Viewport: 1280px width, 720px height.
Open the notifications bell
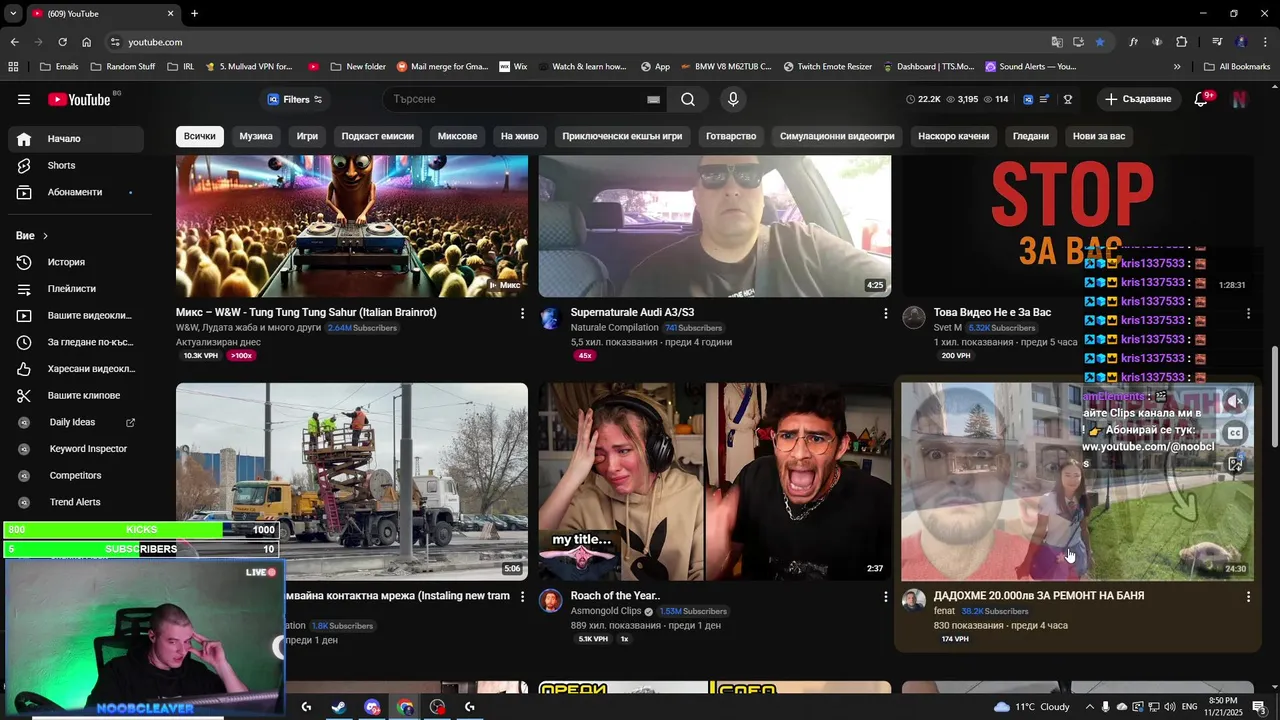tap(1201, 99)
